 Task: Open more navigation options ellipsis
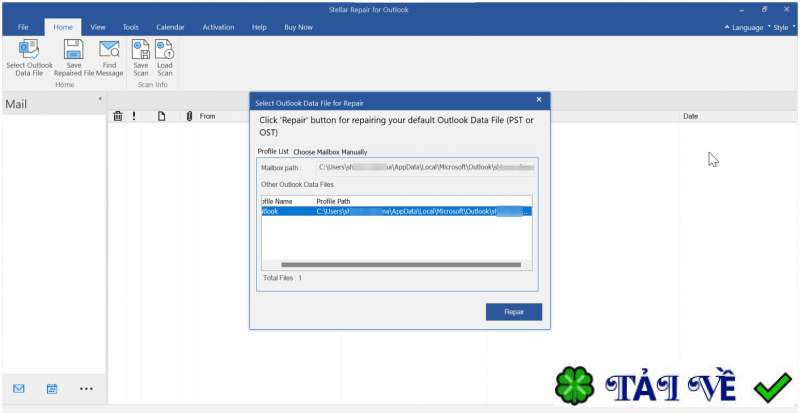click(86, 389)
